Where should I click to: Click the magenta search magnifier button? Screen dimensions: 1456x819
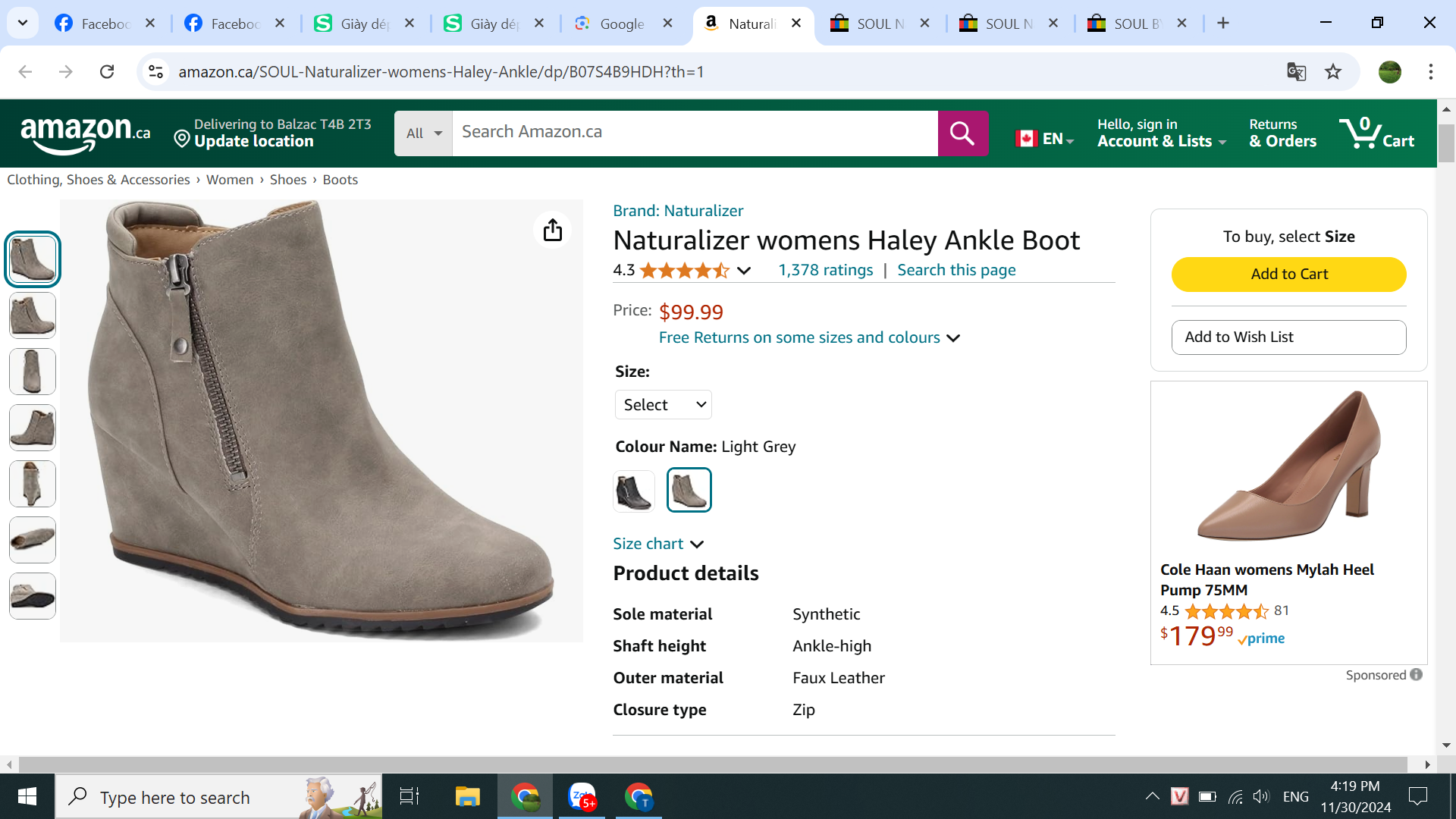click(x=962, y=133)
